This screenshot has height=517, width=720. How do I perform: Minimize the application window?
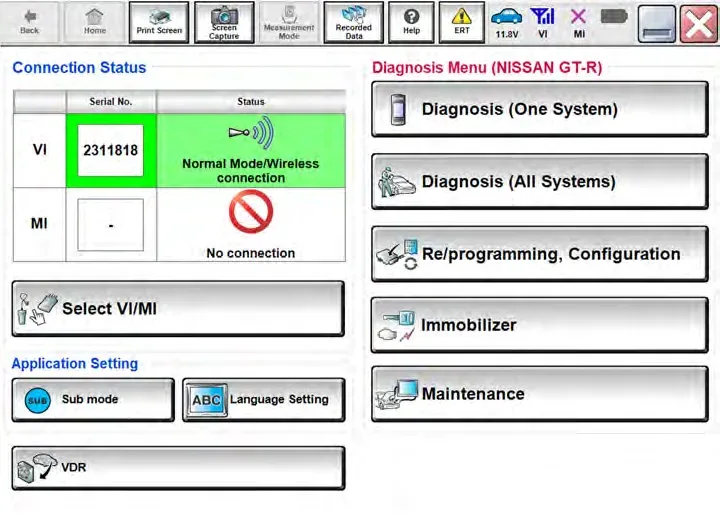657,24
